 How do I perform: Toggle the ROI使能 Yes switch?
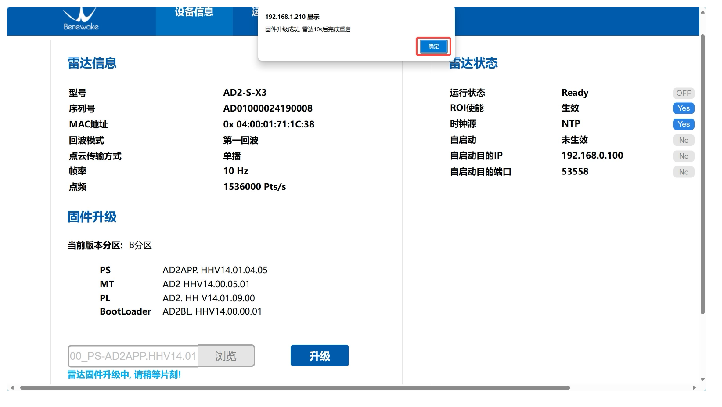click(x=683, y=109)
